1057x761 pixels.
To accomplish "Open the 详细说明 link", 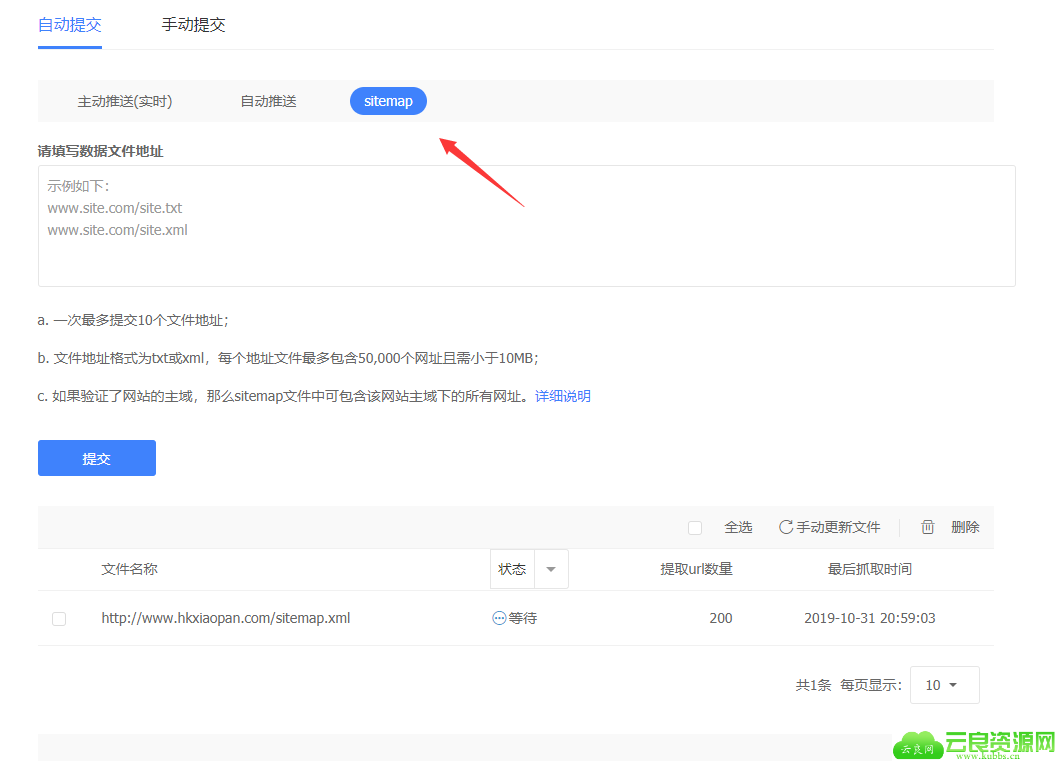I will coord(563,396).
